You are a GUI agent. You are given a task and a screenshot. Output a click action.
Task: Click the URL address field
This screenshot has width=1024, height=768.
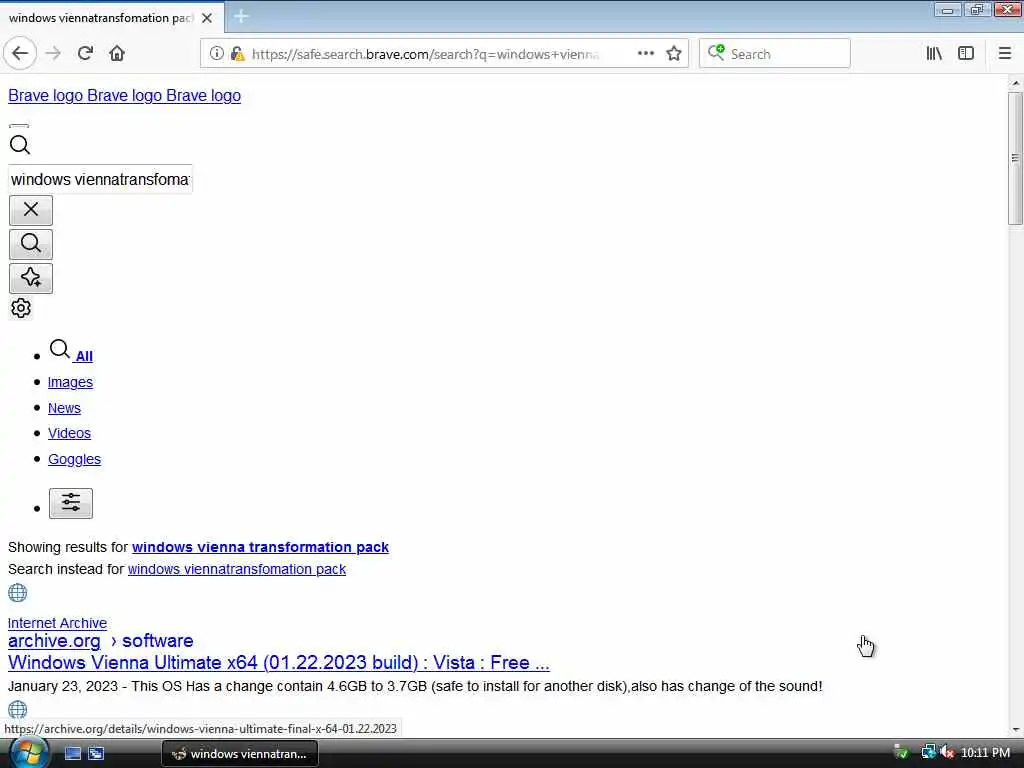pos(425,54)
